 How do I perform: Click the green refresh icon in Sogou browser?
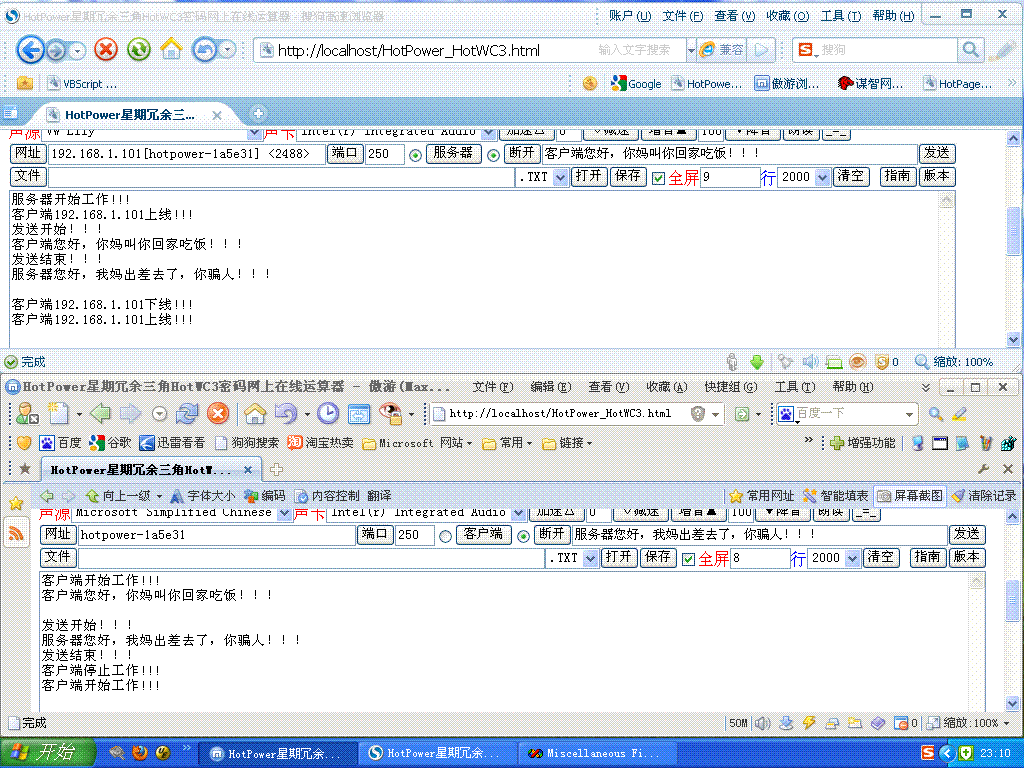(138, 50)
